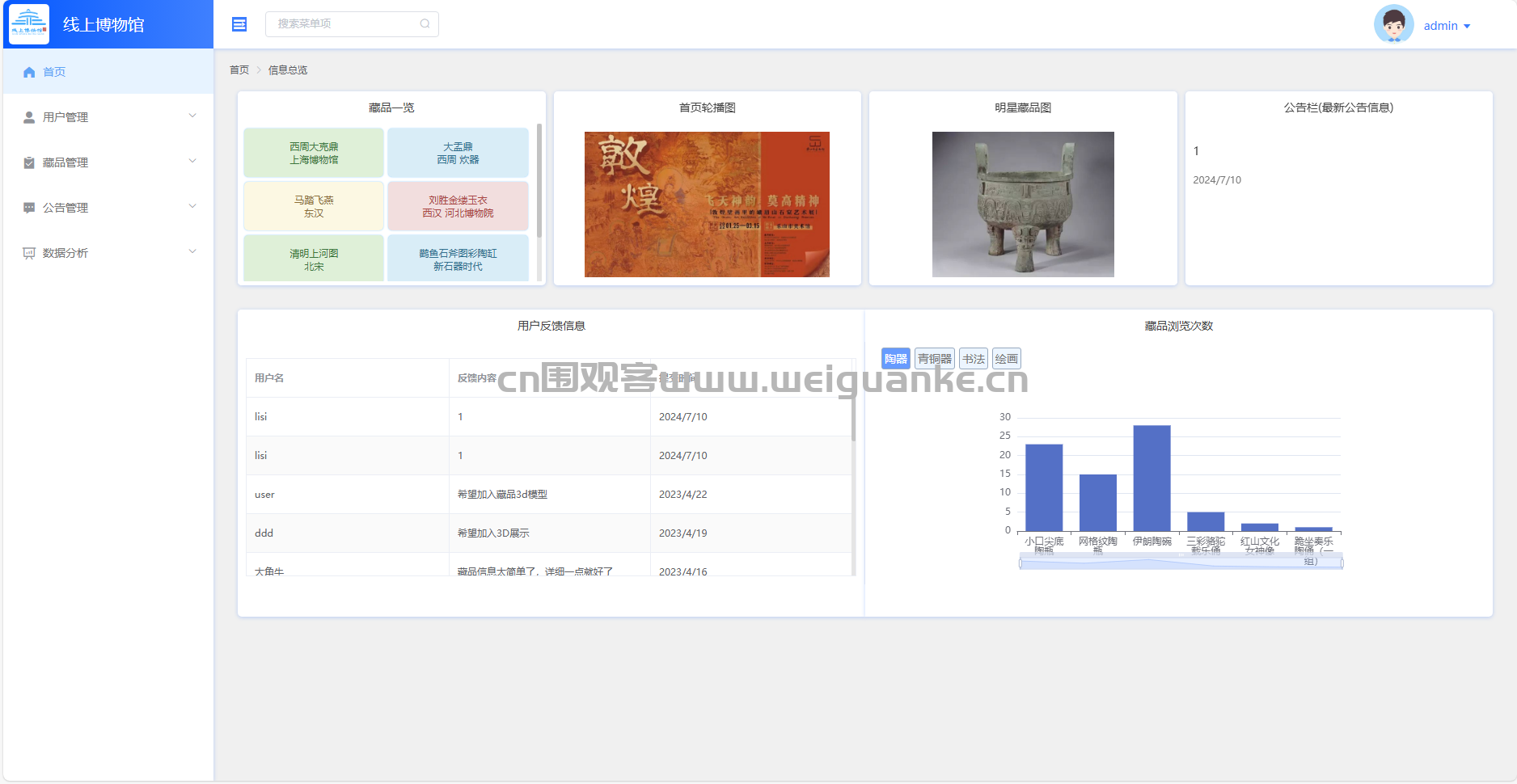
Task: Click the online museum logo icon
Action: point(29,24)
